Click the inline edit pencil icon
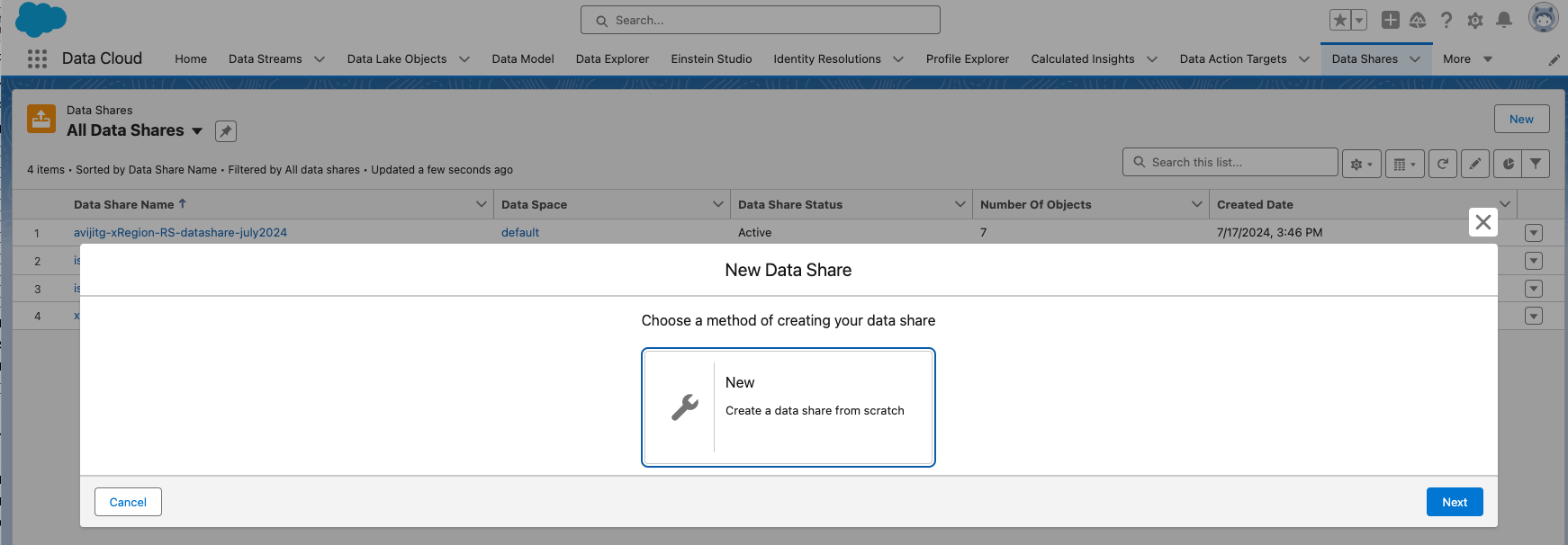1568x545 pixels. click(1474, 164)
